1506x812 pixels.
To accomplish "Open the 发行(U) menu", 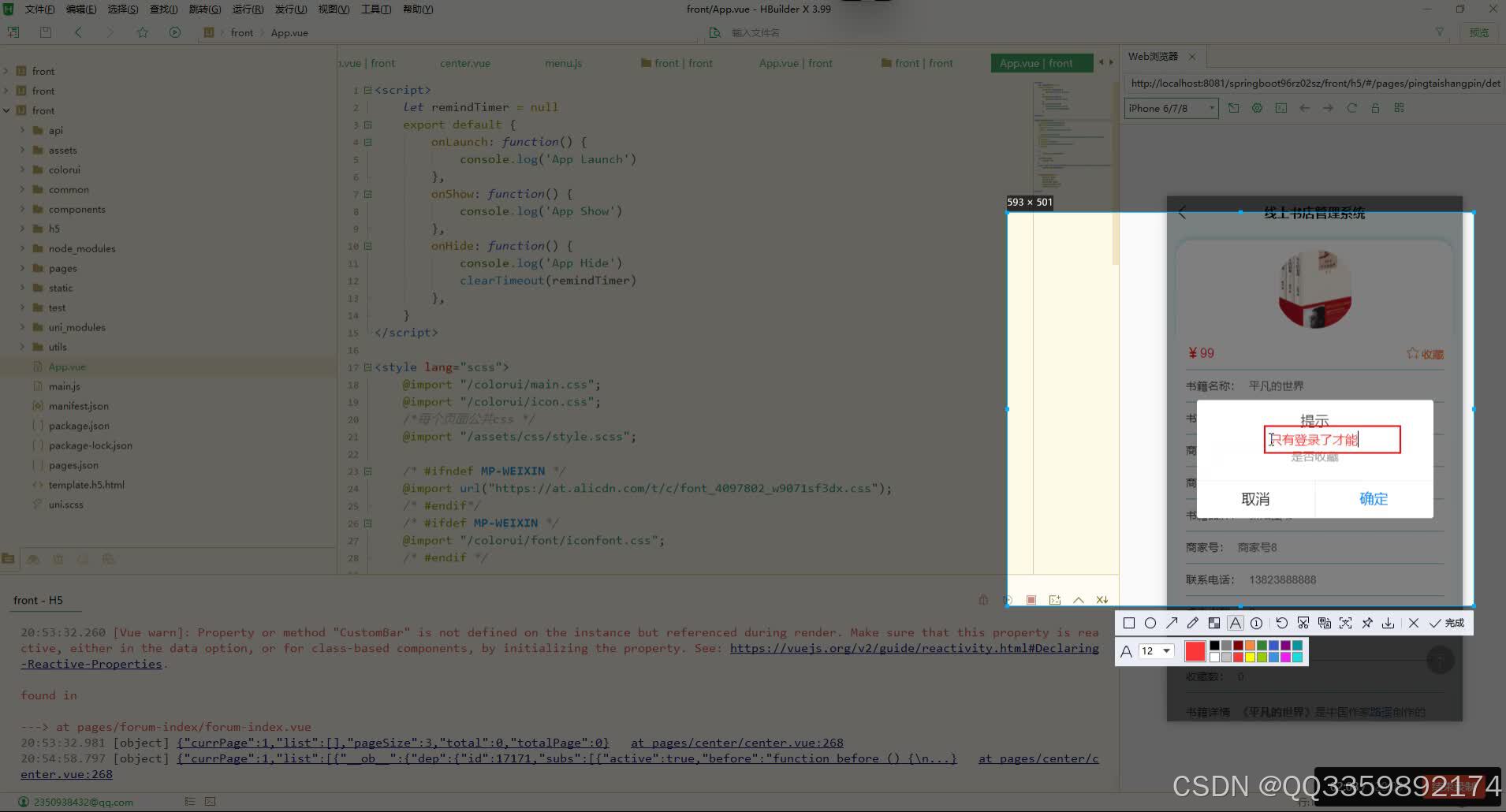I will coord(290,9).
